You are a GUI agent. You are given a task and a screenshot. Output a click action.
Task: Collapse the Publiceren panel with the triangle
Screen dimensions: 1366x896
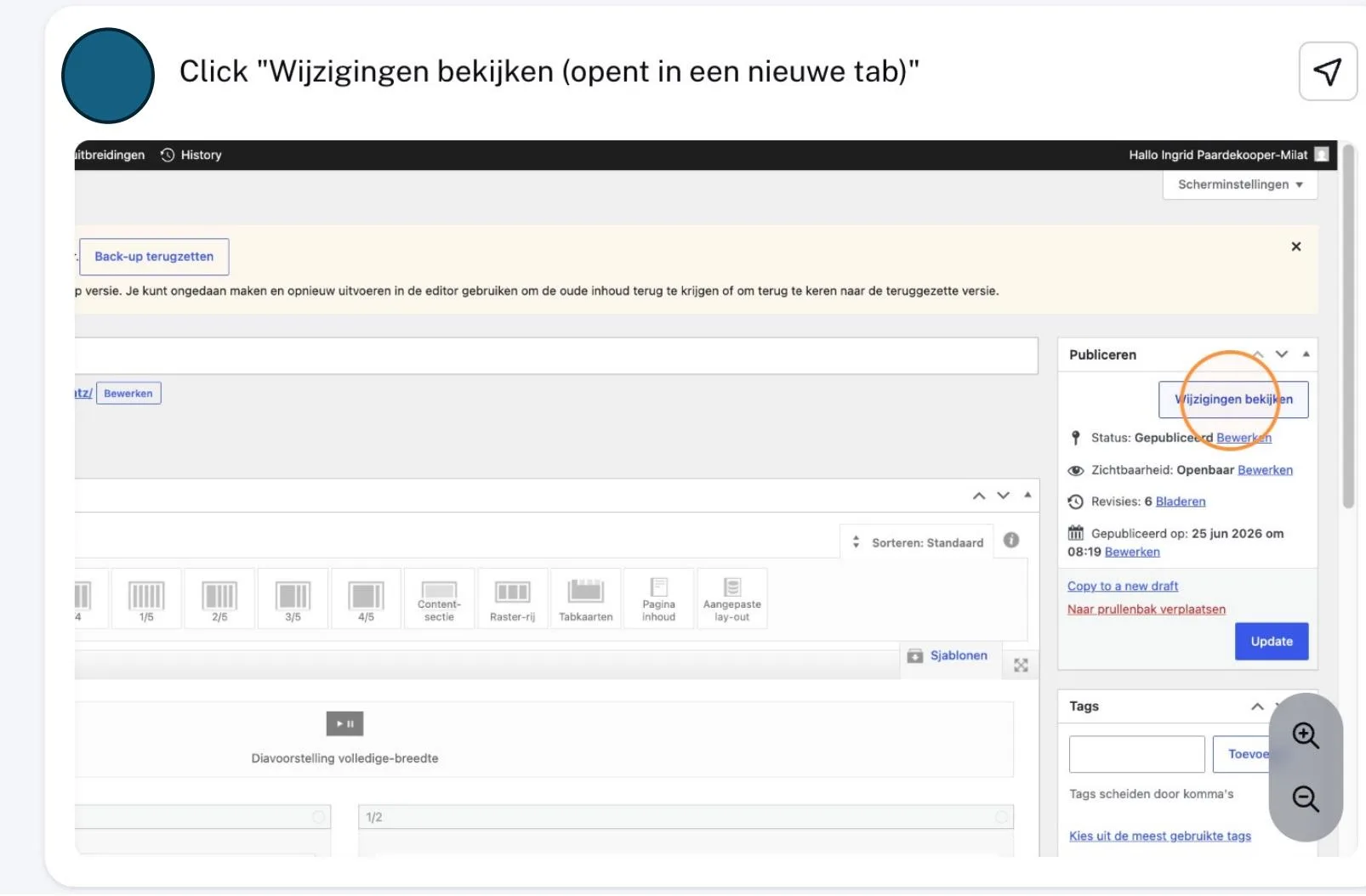coord(1306,354)
